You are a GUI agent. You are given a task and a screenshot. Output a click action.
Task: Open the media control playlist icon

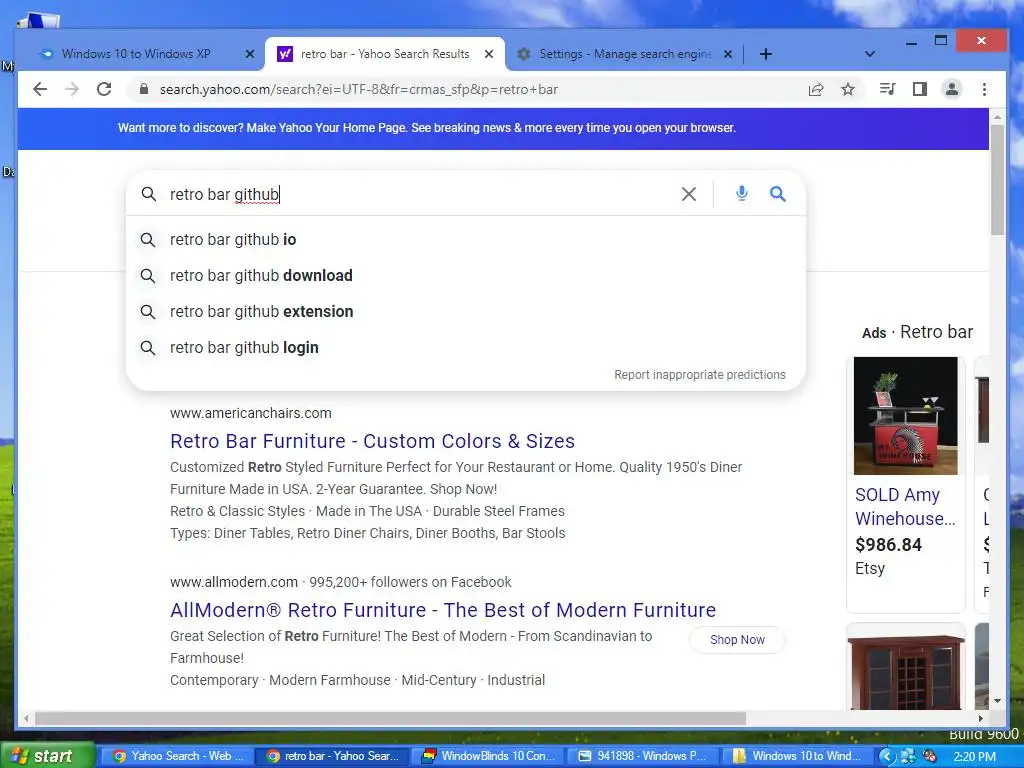(x=887, y=89)
